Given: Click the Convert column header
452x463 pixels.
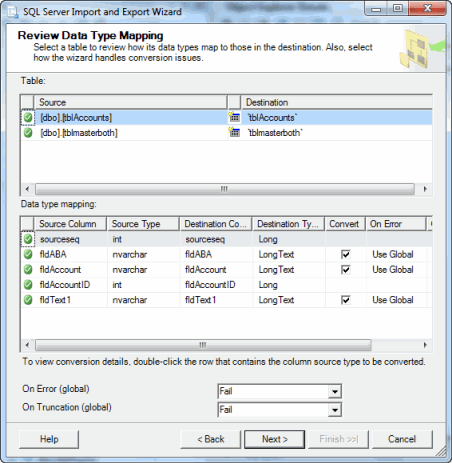Looking at the screenshot, I should pos(345,224).
